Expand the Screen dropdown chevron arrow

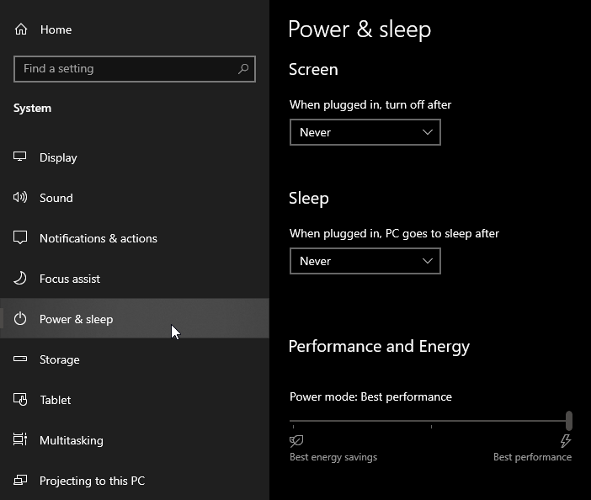tap(427, 132)
